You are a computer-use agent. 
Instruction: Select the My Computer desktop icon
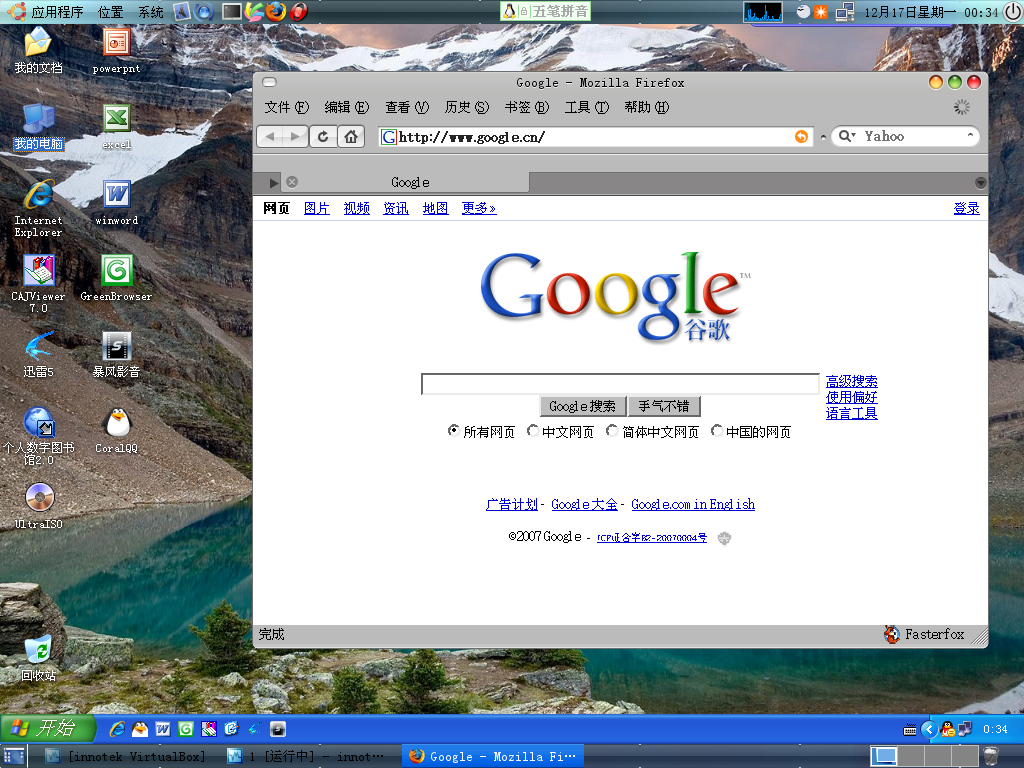point(39,126)
